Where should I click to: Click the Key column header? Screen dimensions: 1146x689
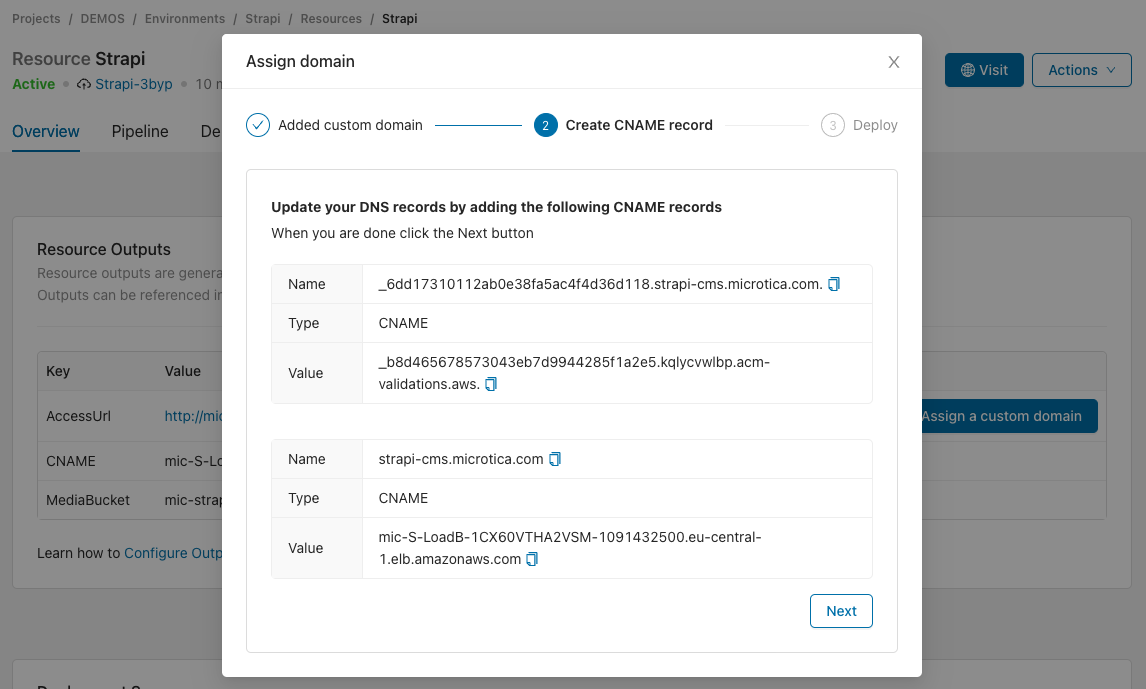pyautogui.click(x=58, y=371)
